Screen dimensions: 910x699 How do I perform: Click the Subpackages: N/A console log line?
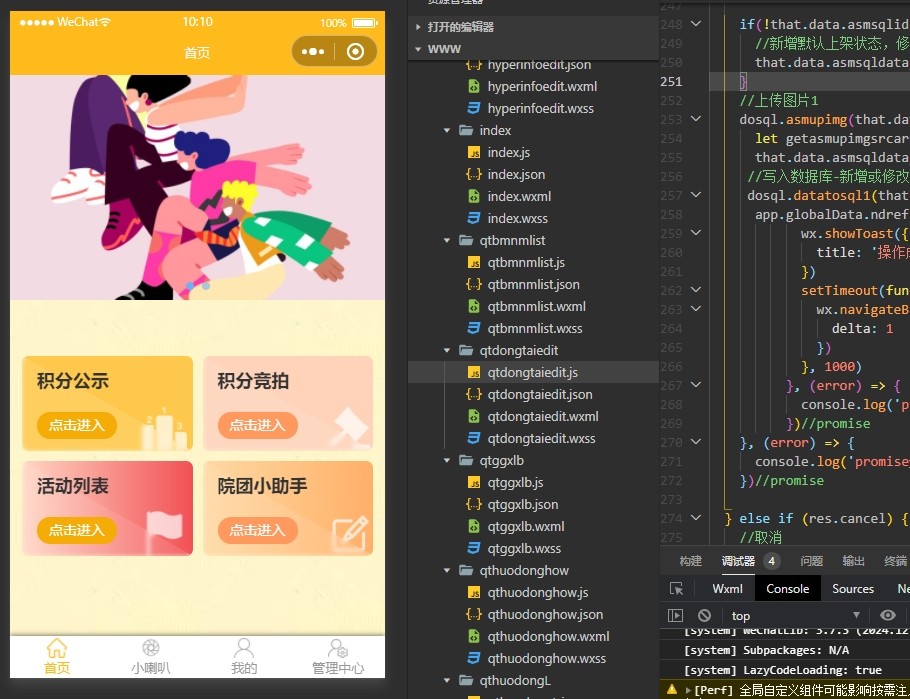[766, 650]
